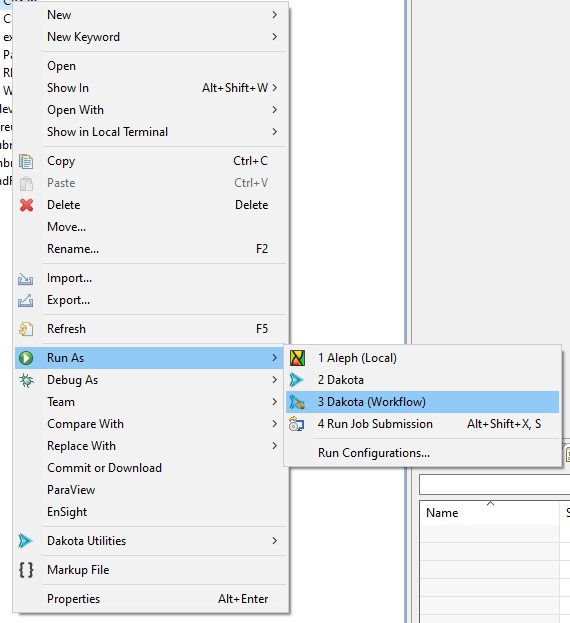Sort by the Name column header

(x=489, y=513)
